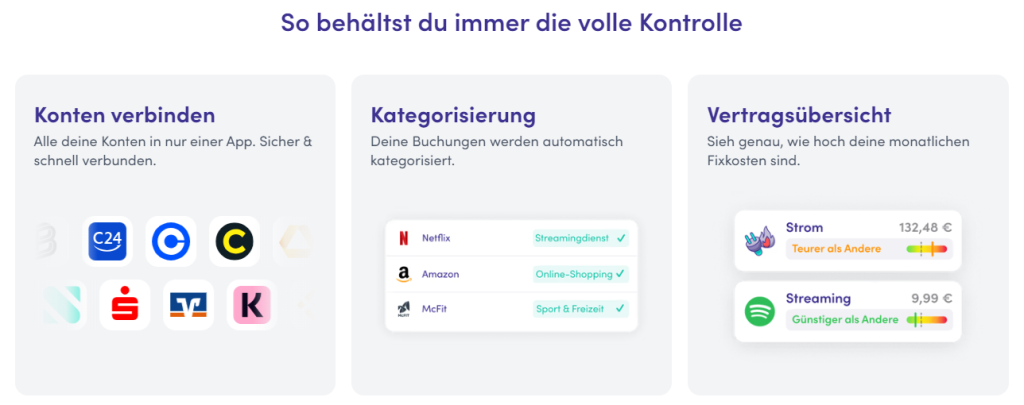Screen dimensions: 1024x405
Task: Click the Strom electricity plug icon
Action: point(760,241)
